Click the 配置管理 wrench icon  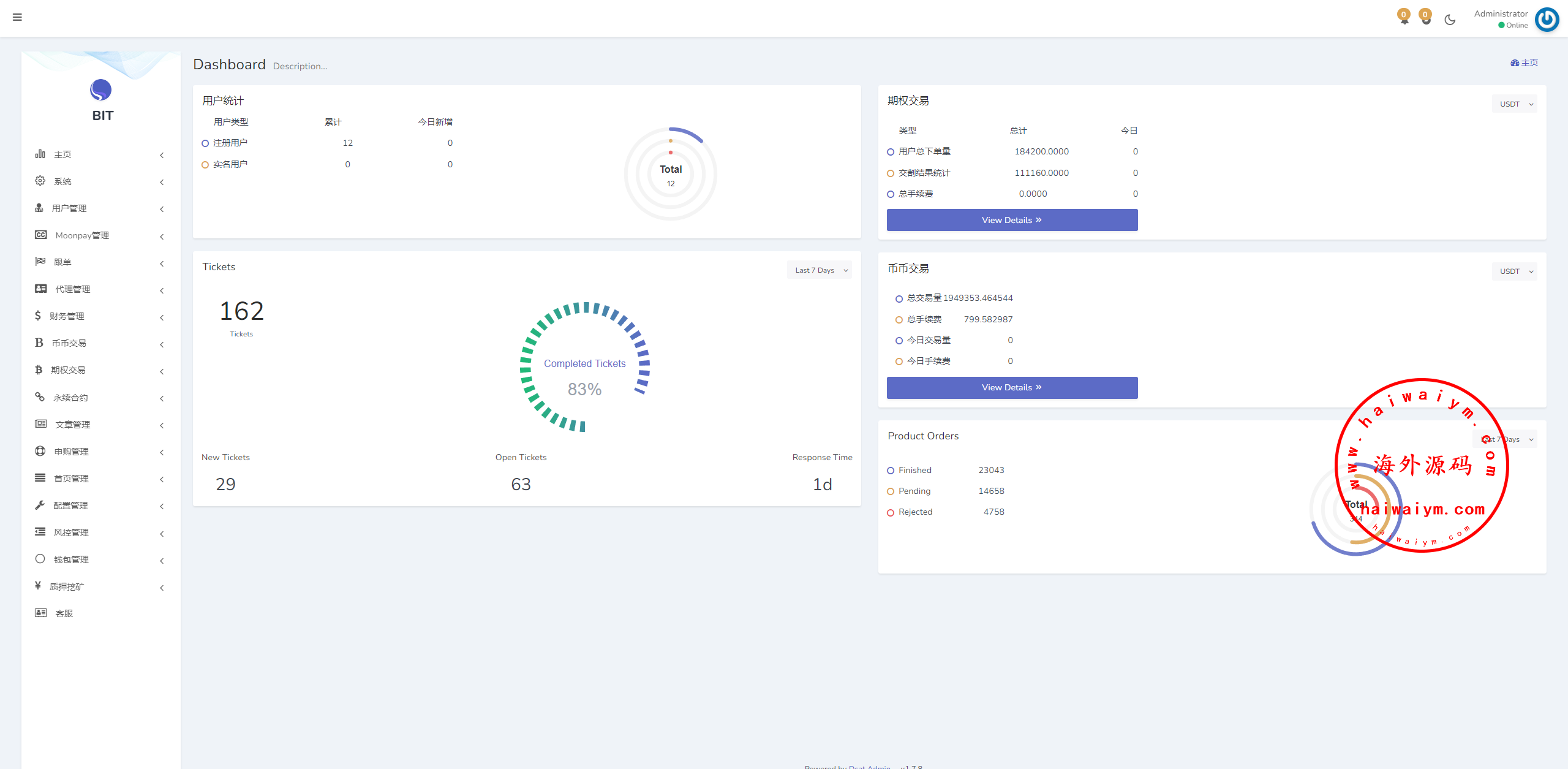click(x=40, y=505)
